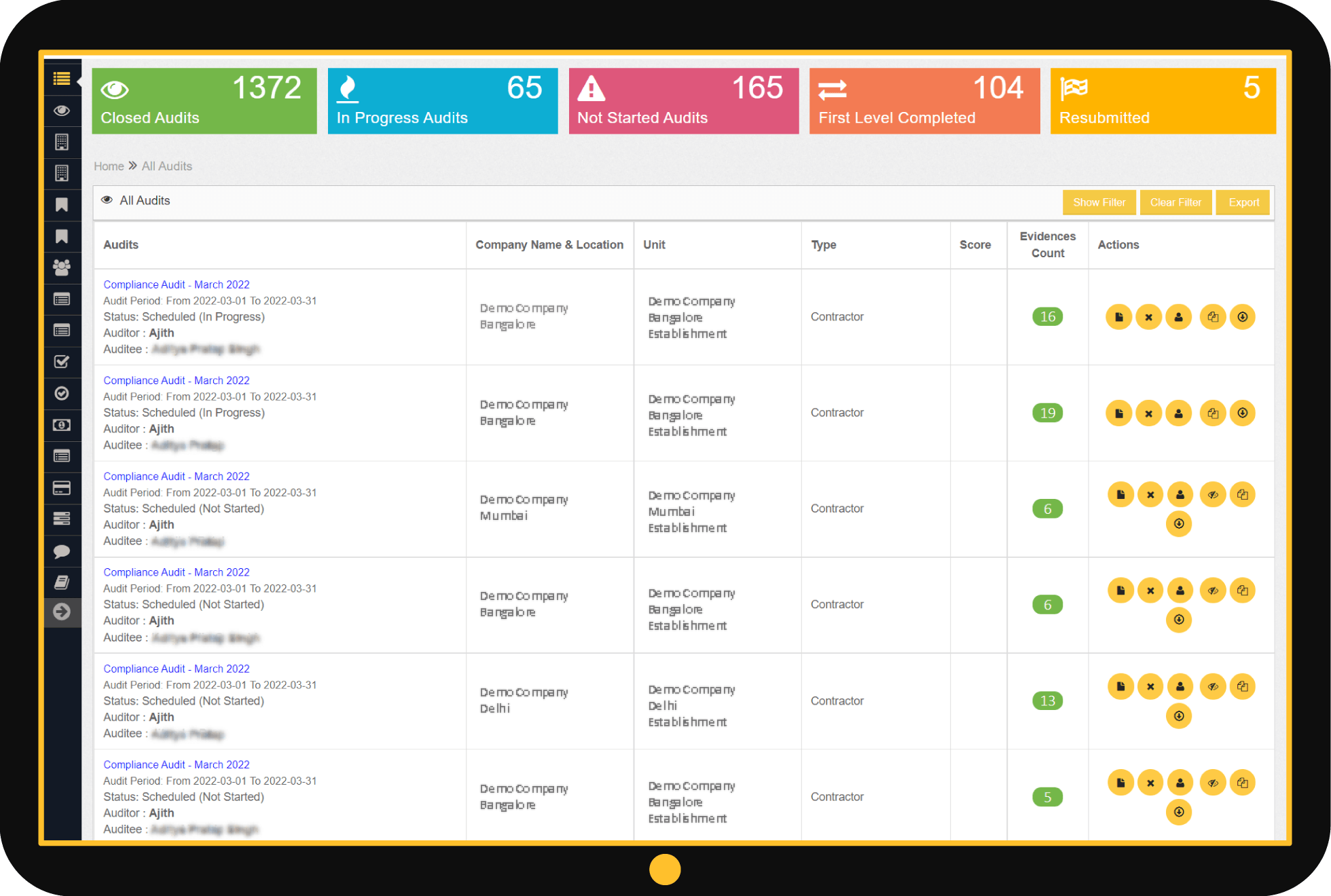Open the document action for the first audit

[1118, 316]
